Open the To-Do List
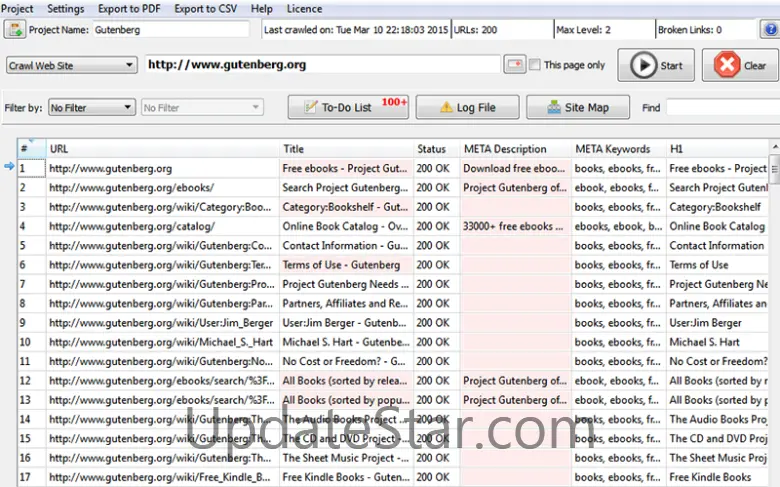 (348, 107)
